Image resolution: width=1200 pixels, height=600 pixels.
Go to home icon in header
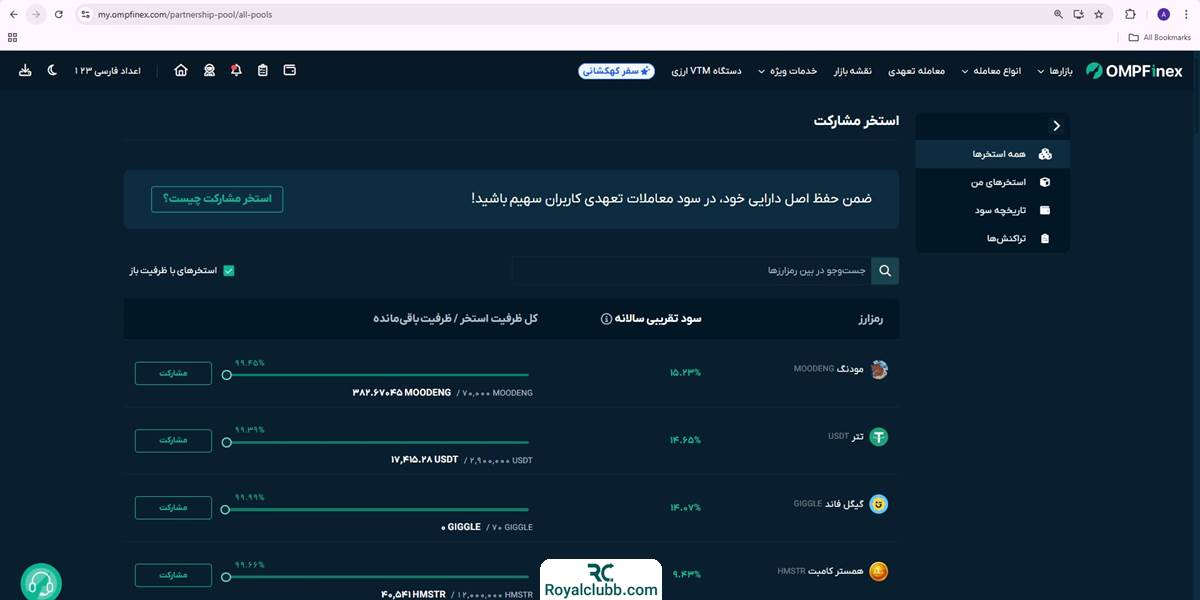coord(181,70)
